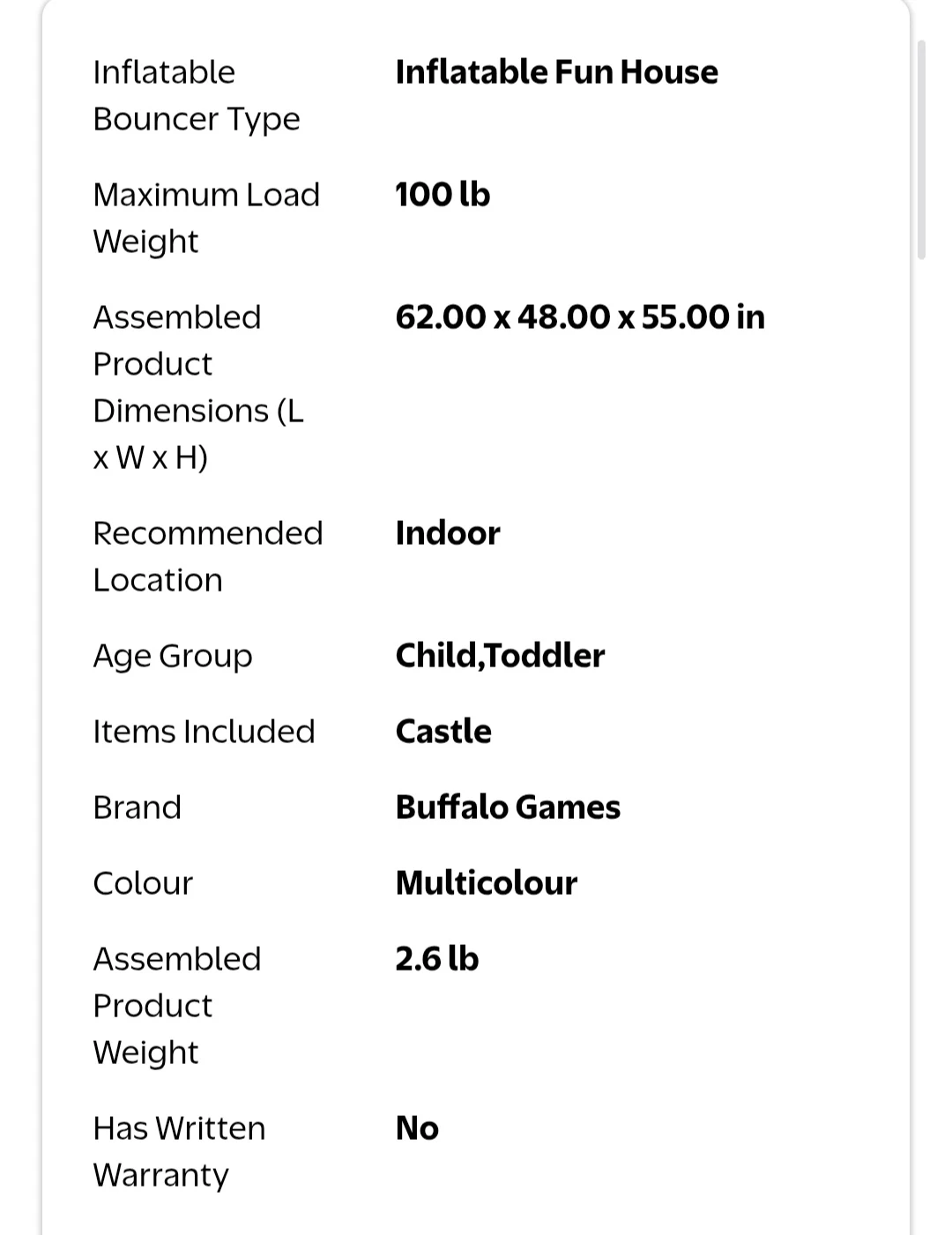The height and width of the screenshot is (1235, 952).
Task: Click the "Inflatable Bouncer Type" label
Action: tap(197, 95)
